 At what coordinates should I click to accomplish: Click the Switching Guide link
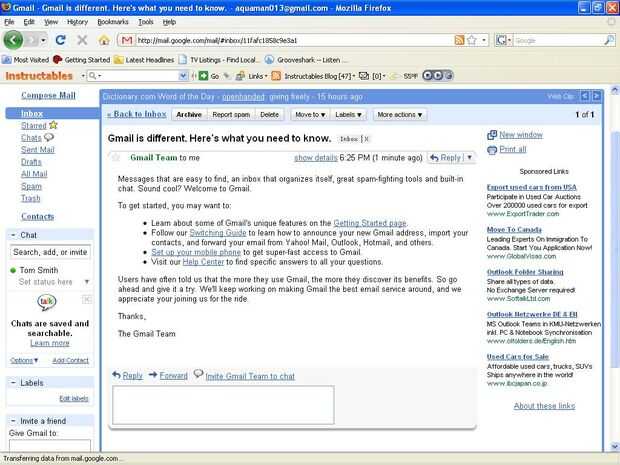218,233
